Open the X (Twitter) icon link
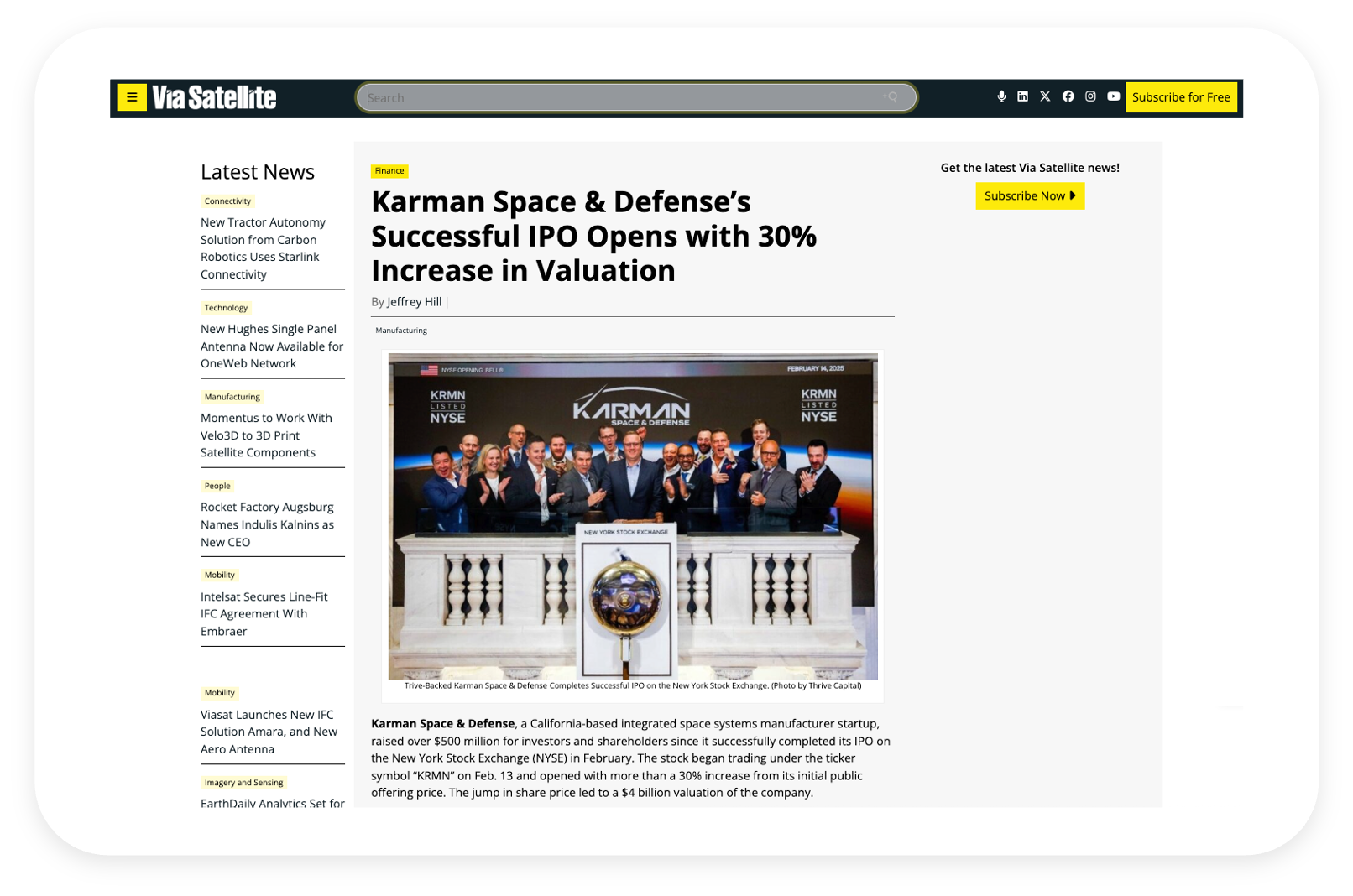 pyautogui.click(x=1045, y=96)
